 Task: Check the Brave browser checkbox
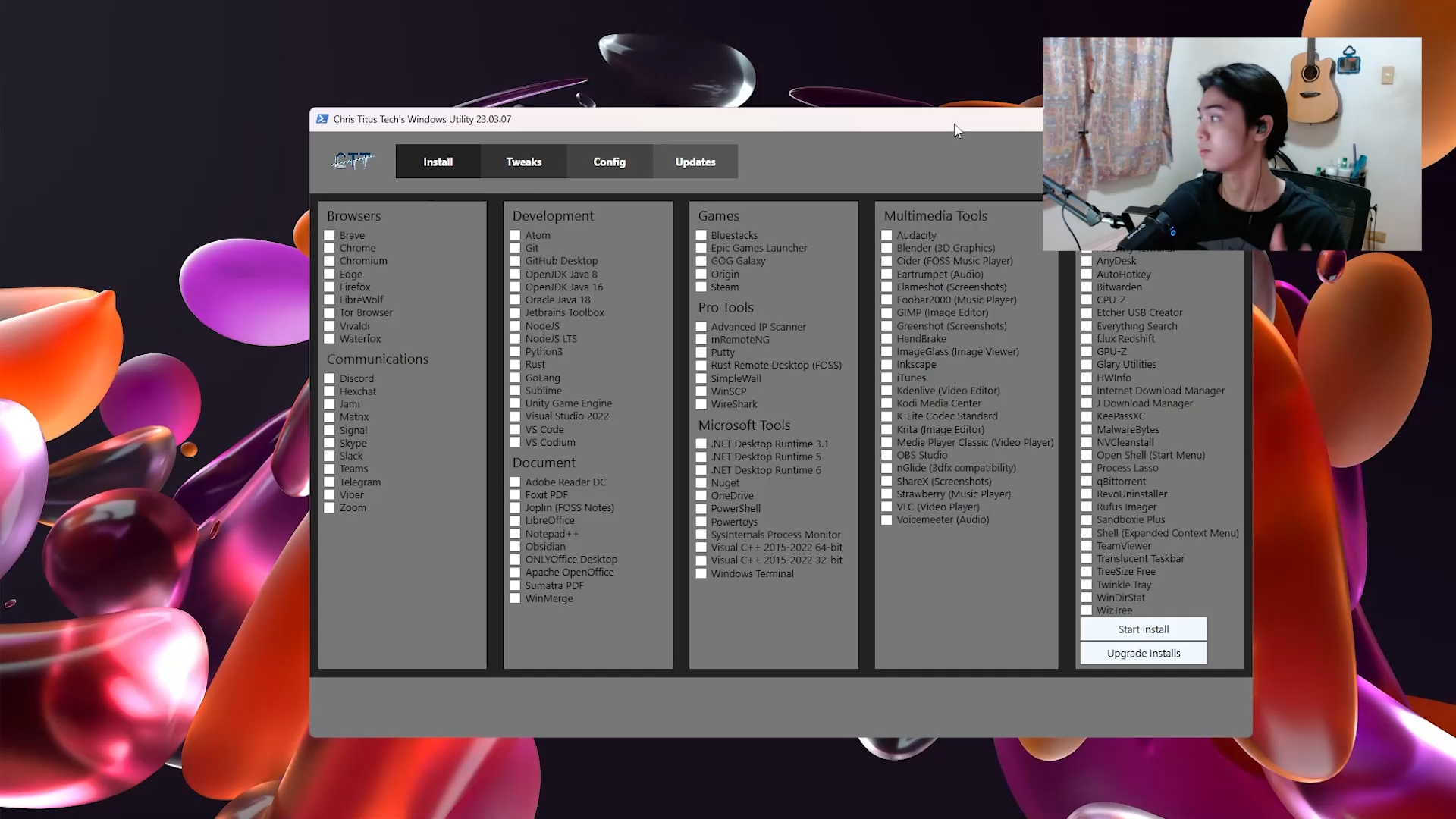pos(330,236)
